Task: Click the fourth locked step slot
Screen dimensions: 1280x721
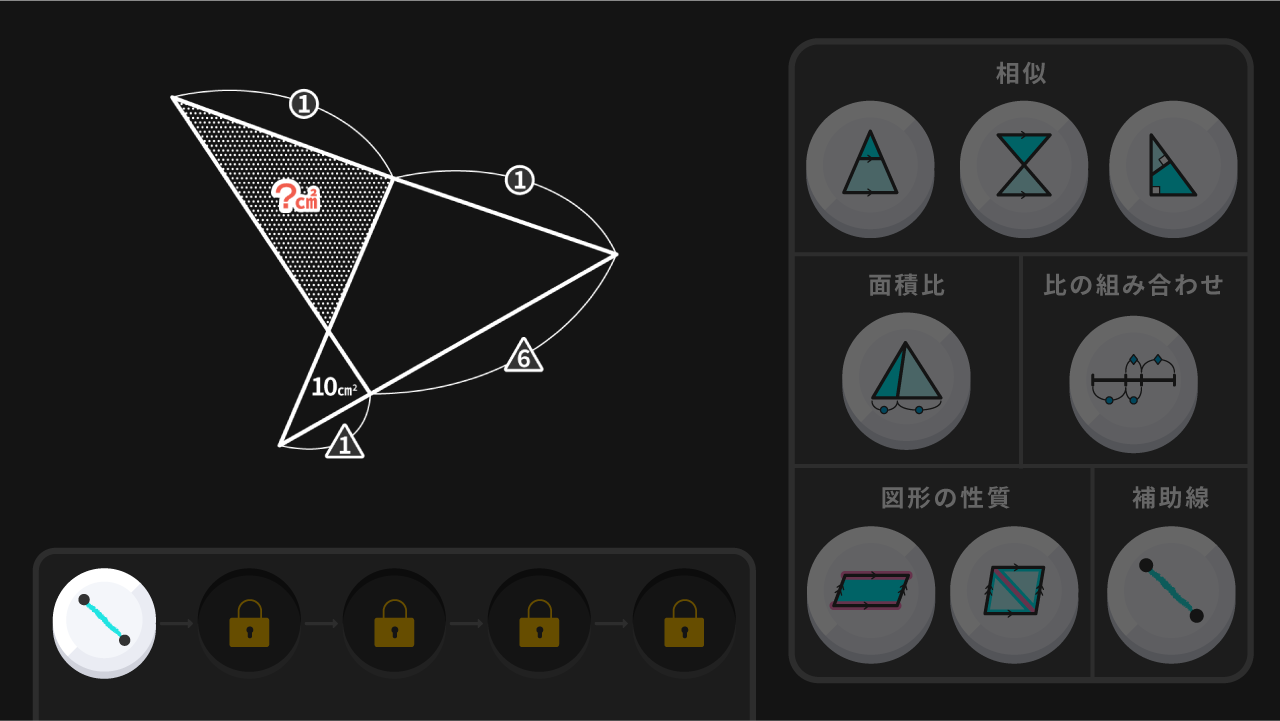Action: pos(539,623)
